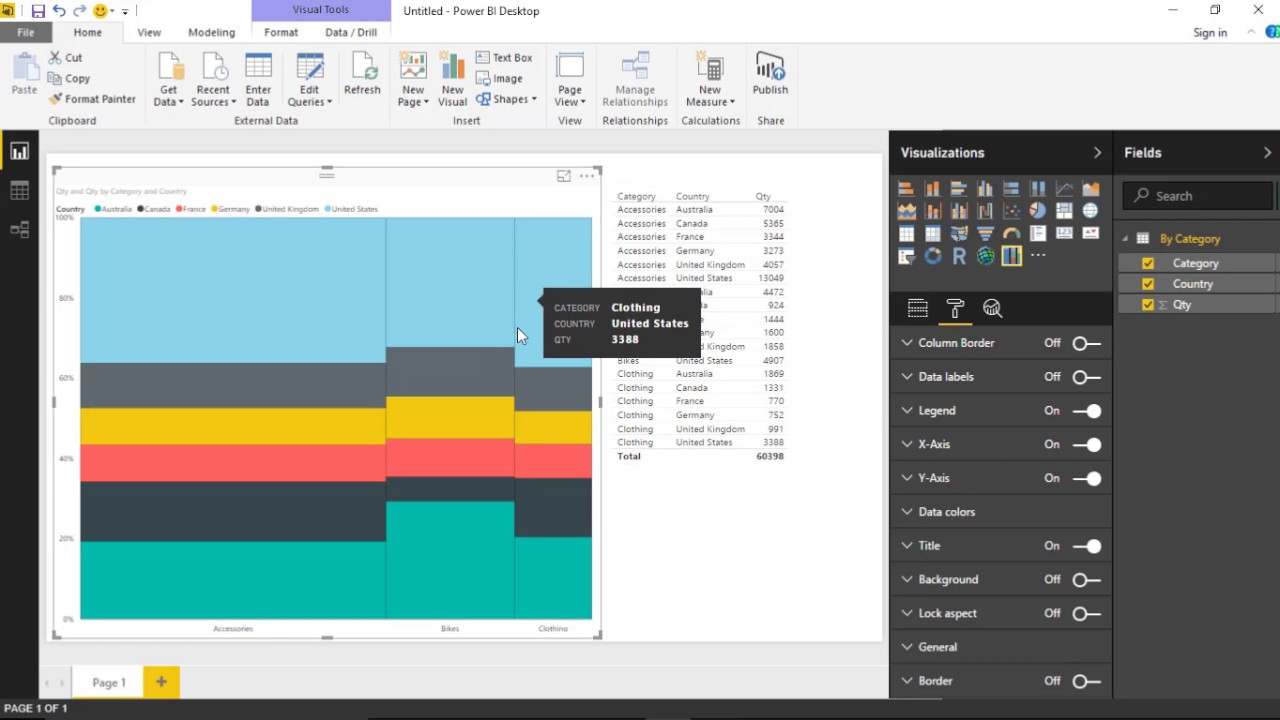
Task: Pick the map globe visualization
Action: (1090, 211)
